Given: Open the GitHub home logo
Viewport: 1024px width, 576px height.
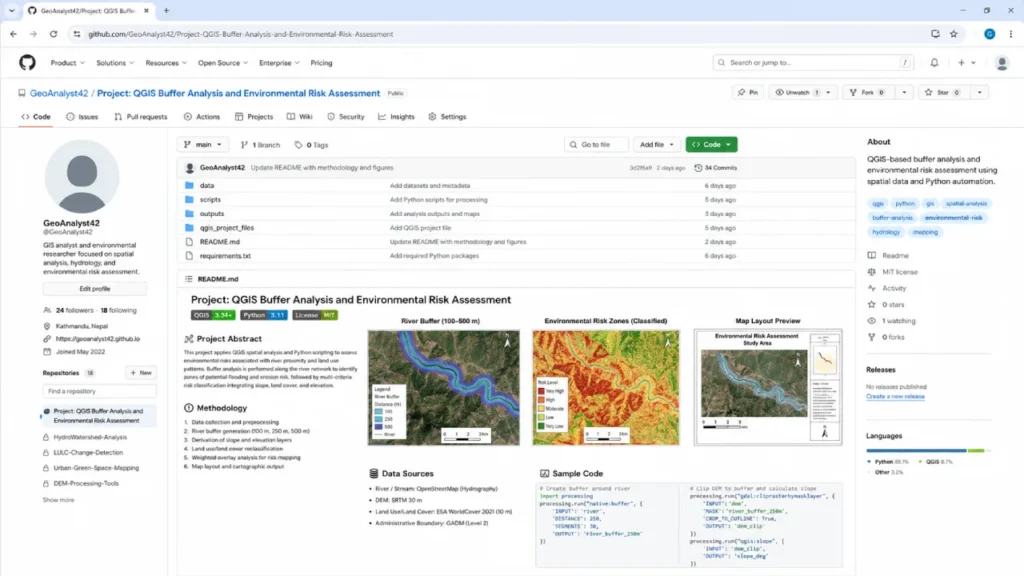Looking at the screenshot, I should pos(27,63).
